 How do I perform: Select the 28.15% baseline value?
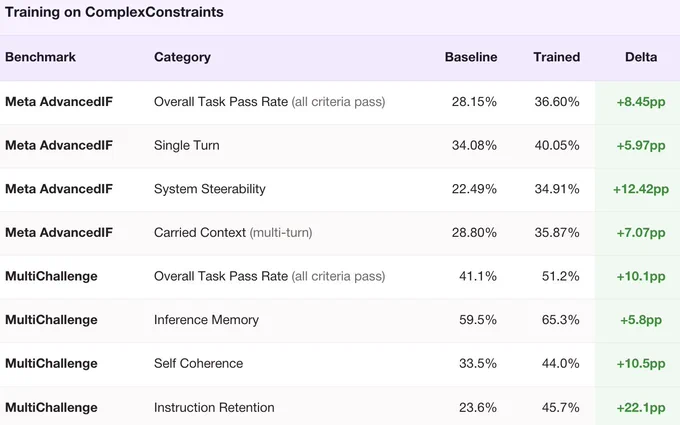coord(474,102)
